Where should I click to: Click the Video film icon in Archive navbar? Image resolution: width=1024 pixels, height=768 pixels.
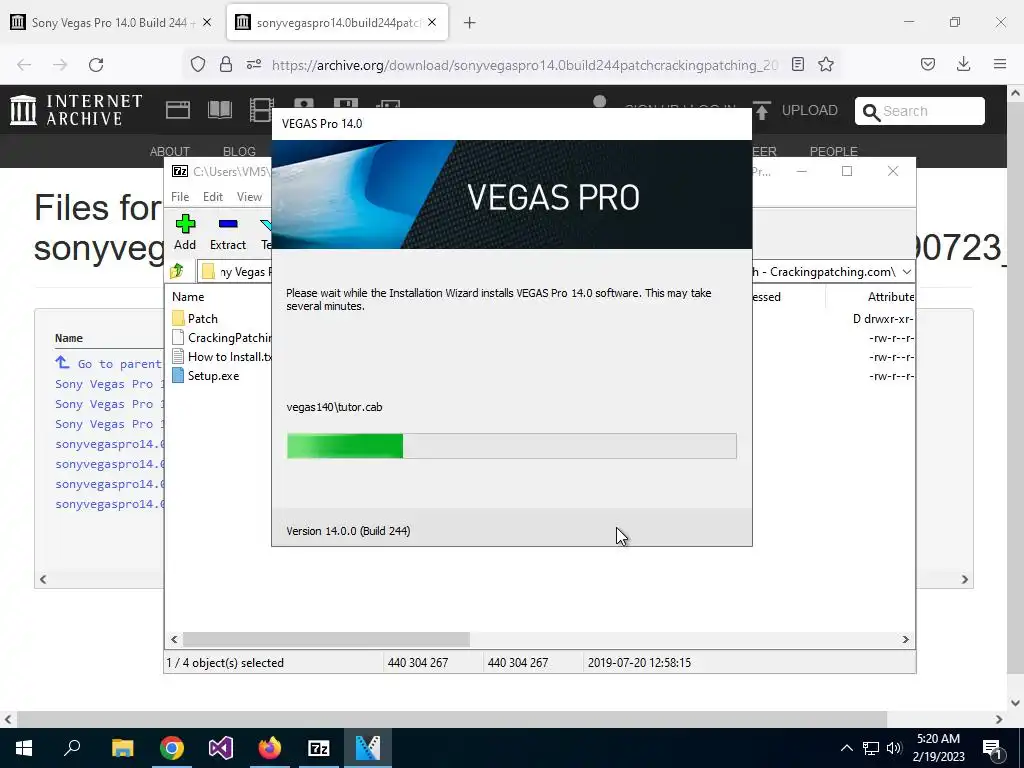261,110
